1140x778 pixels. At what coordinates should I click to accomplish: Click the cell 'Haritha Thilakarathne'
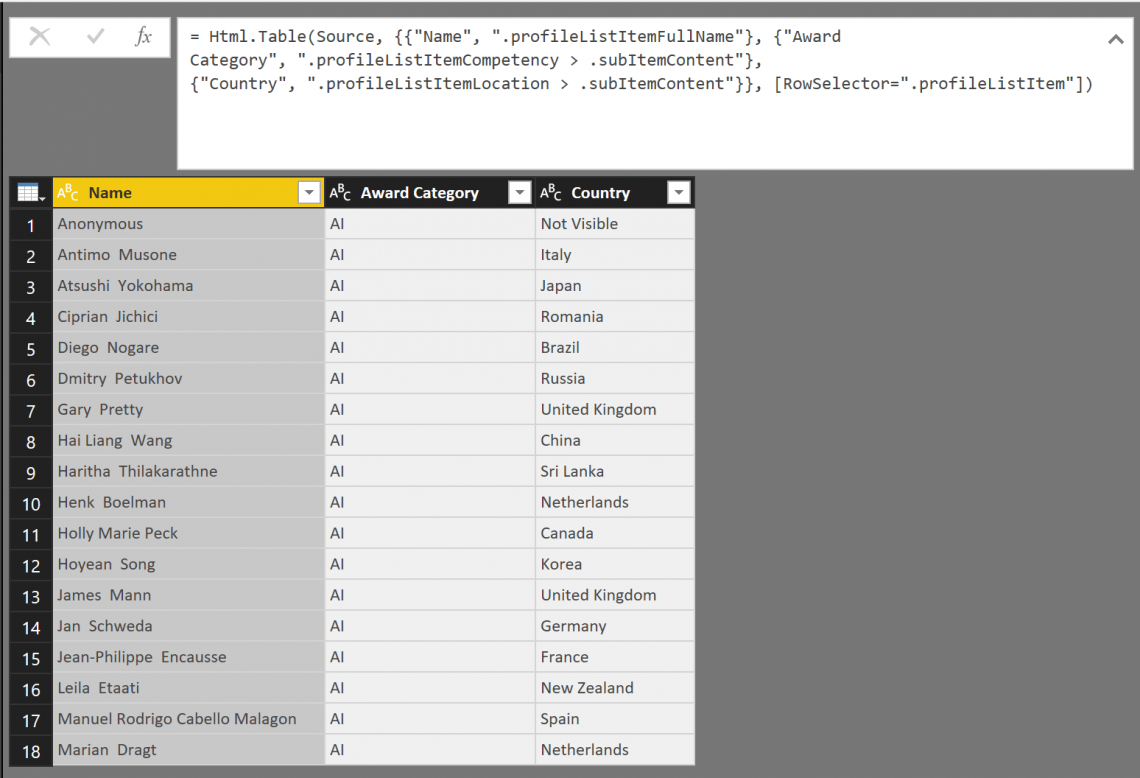188,471
